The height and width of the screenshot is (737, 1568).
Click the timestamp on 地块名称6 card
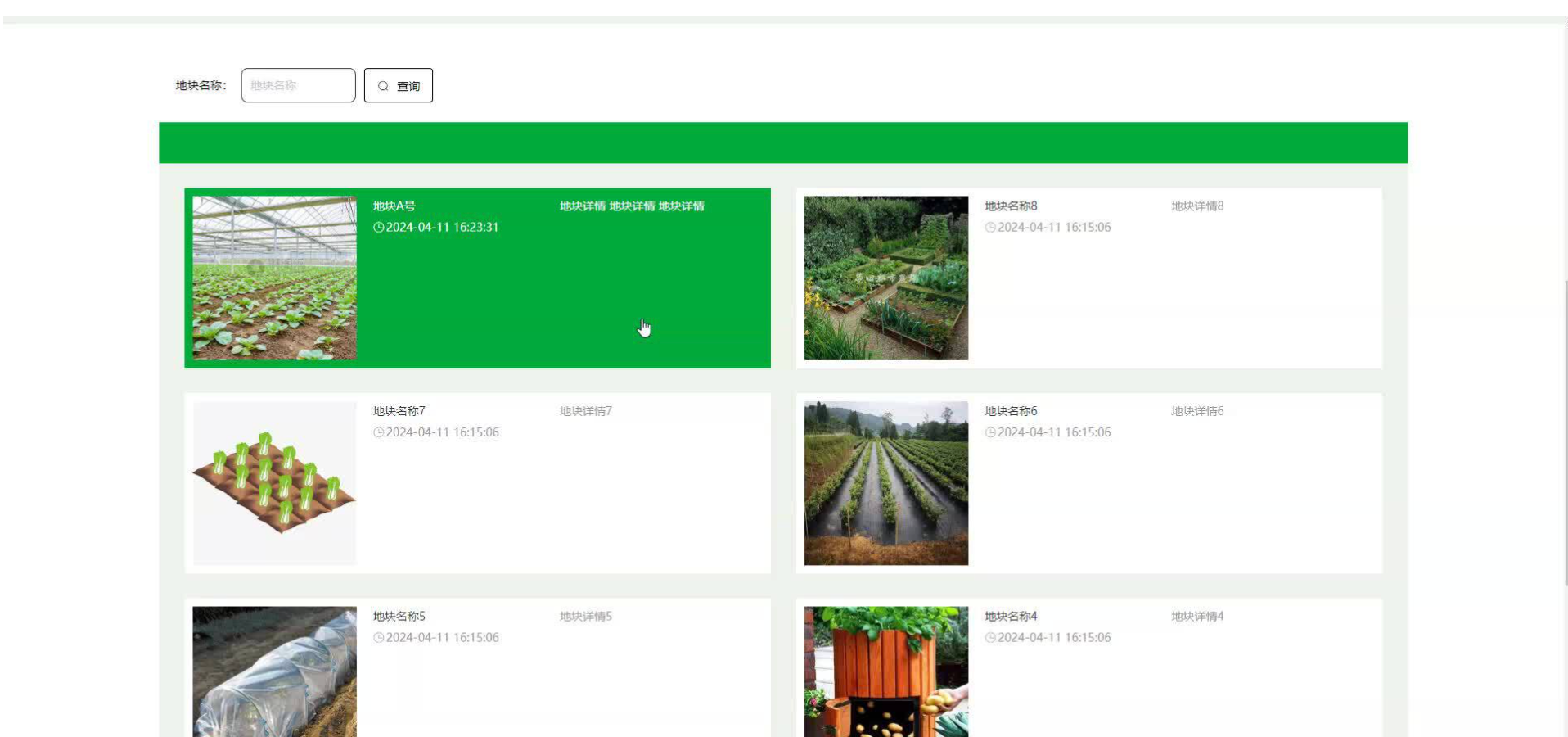coord(1054,432)
